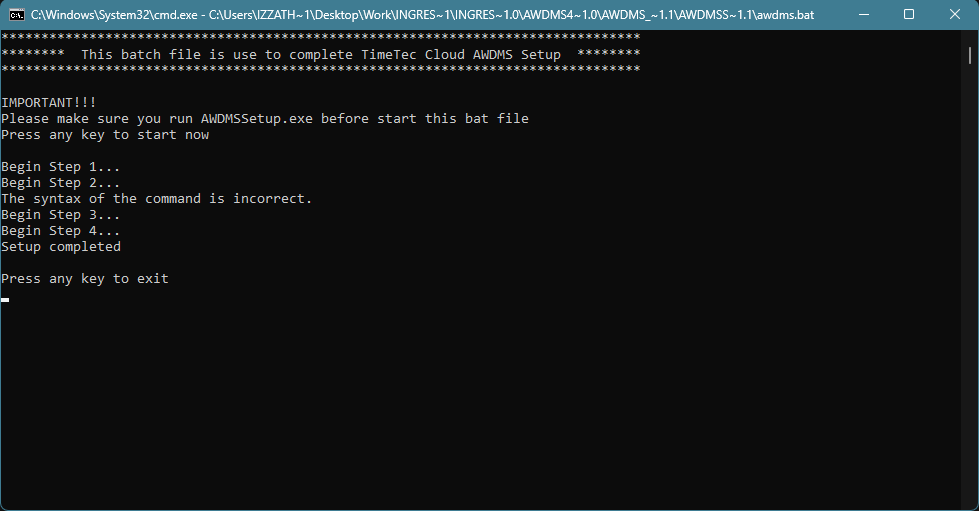Maximize the command prompt window
Viewport: 979px width, 511px height.
(x=909, y=14)
